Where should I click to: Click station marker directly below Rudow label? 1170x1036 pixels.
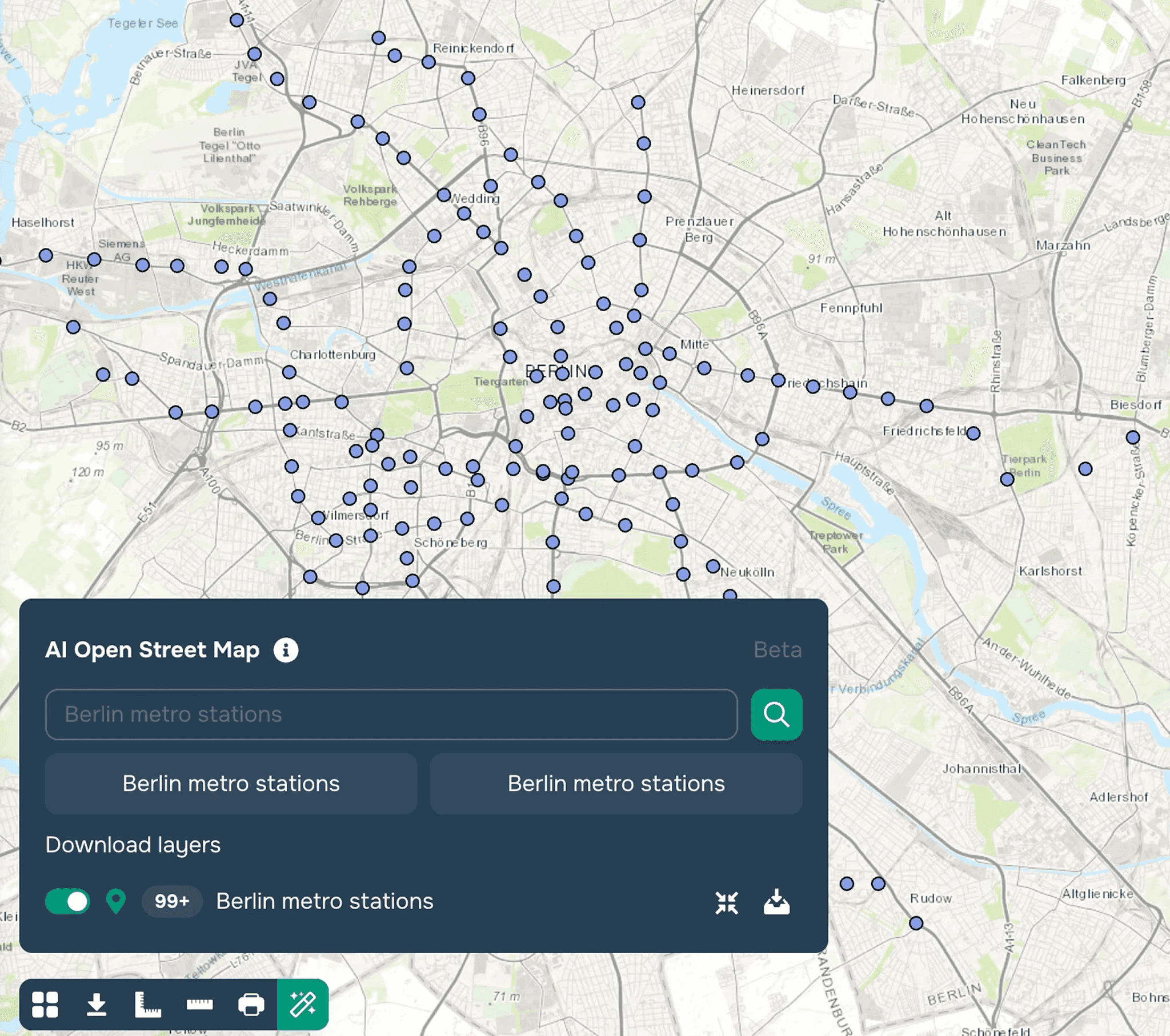pyautogui.click(x=916, y=923)
